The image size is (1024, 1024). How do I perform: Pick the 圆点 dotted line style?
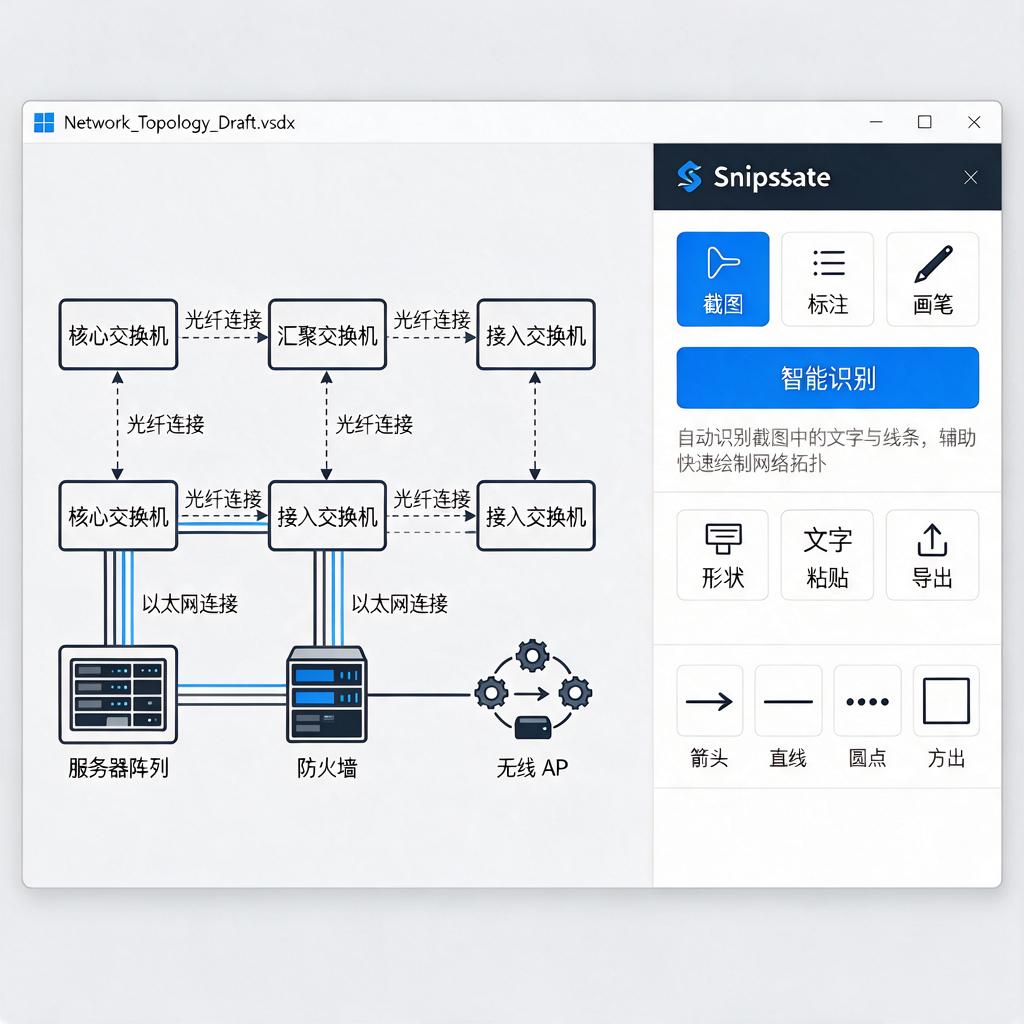[867, 701]
